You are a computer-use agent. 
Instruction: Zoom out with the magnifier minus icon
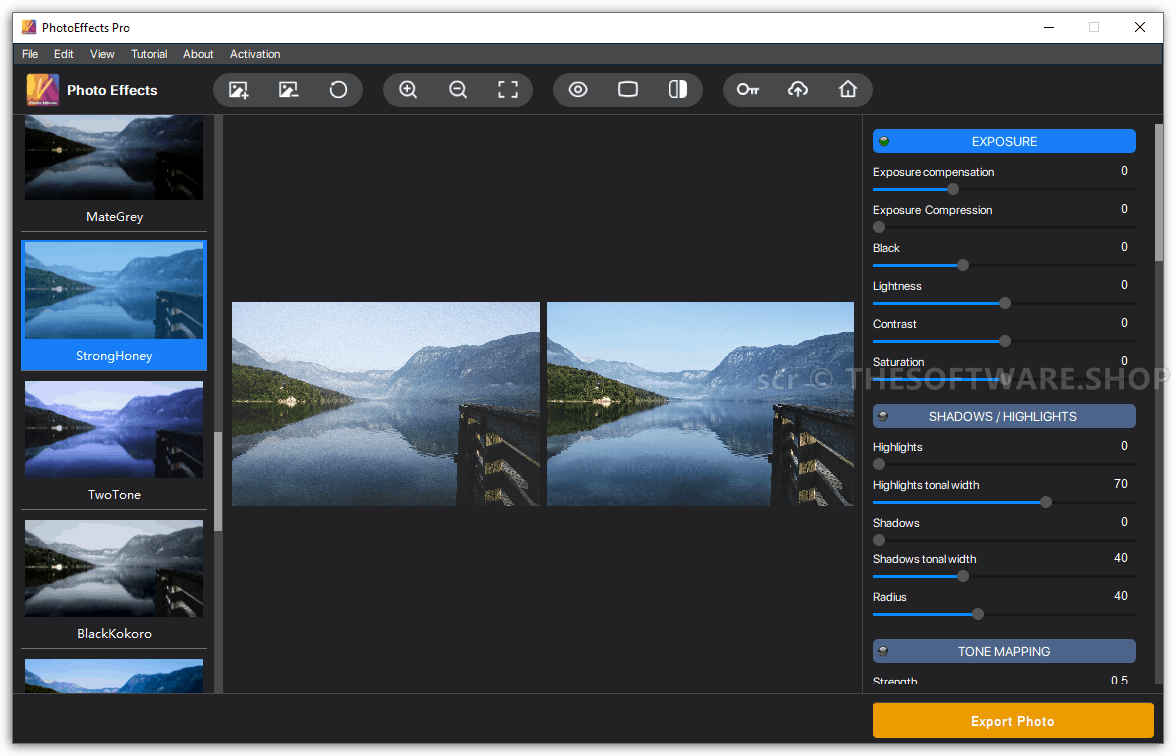458,90
